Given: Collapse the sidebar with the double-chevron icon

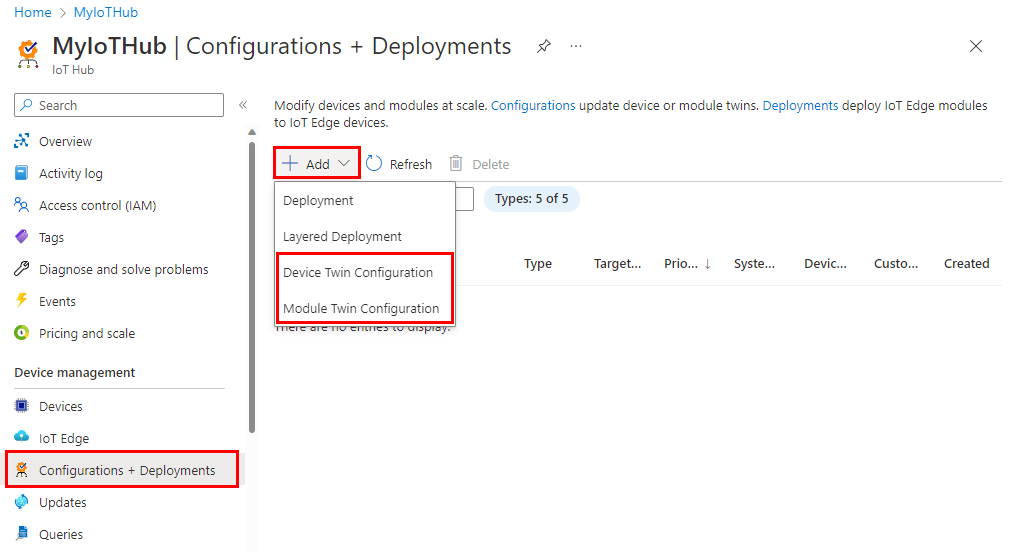Looking at the screenshot, I should click(x=243, y=105).
